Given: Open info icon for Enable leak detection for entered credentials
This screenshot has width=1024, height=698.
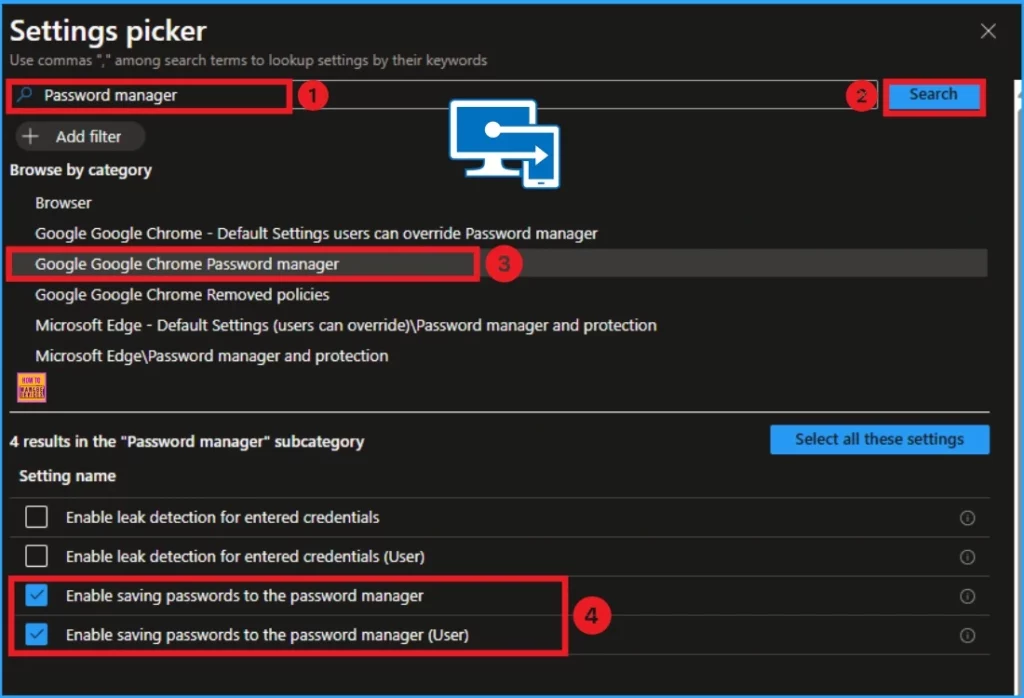Looking at the screenshot, I should coord(967,518).
